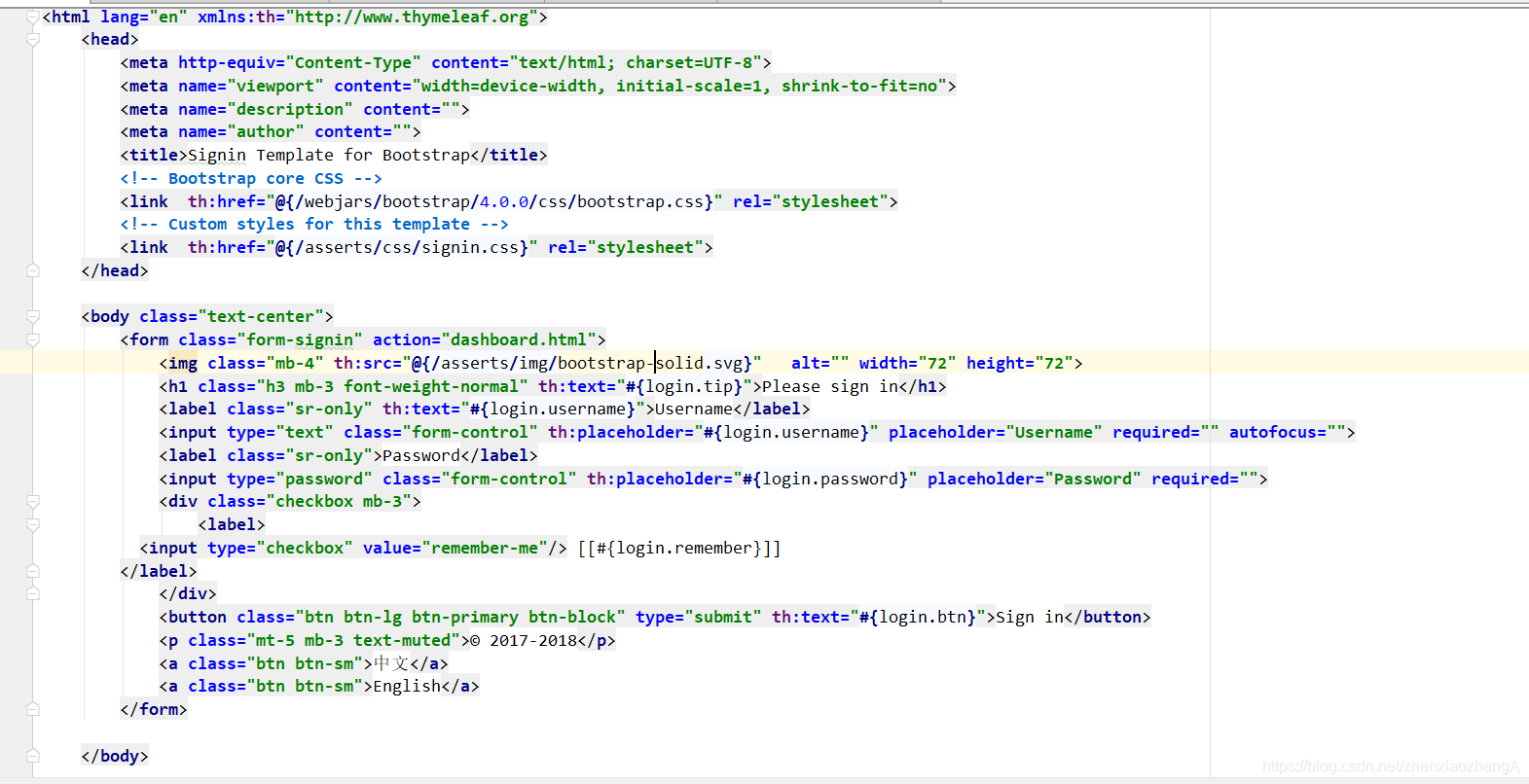The image size is (1529, 784).
Task: Click "text-muted" in paragraph class
Action: coord(402,640)
